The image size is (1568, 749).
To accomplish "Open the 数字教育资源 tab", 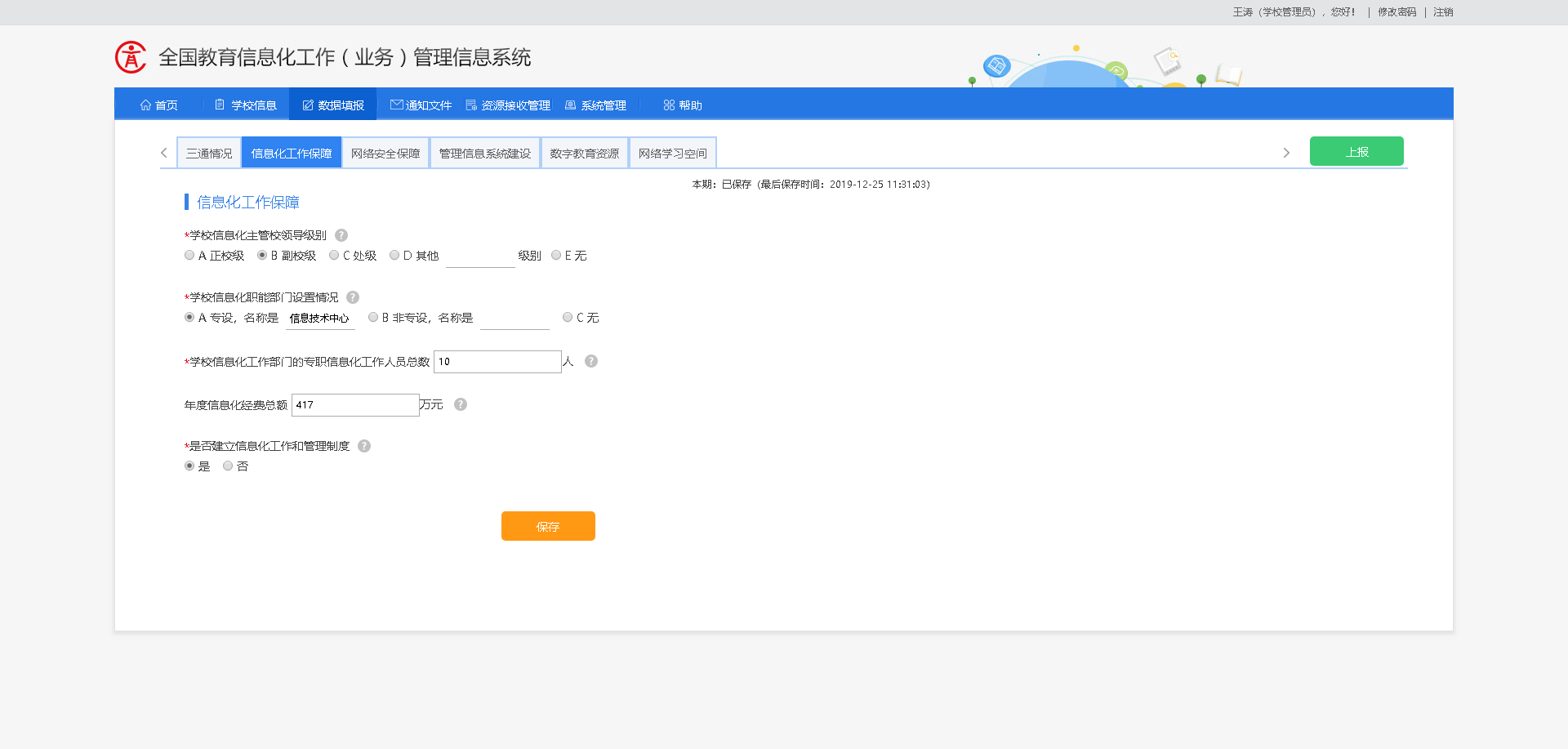I will coord(584,152).
